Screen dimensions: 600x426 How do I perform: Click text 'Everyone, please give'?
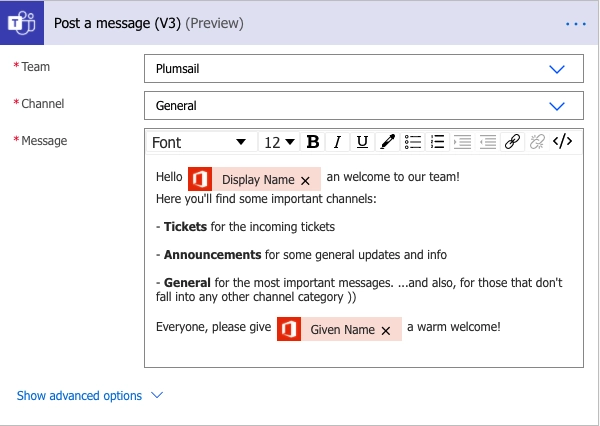pos(214,327)
